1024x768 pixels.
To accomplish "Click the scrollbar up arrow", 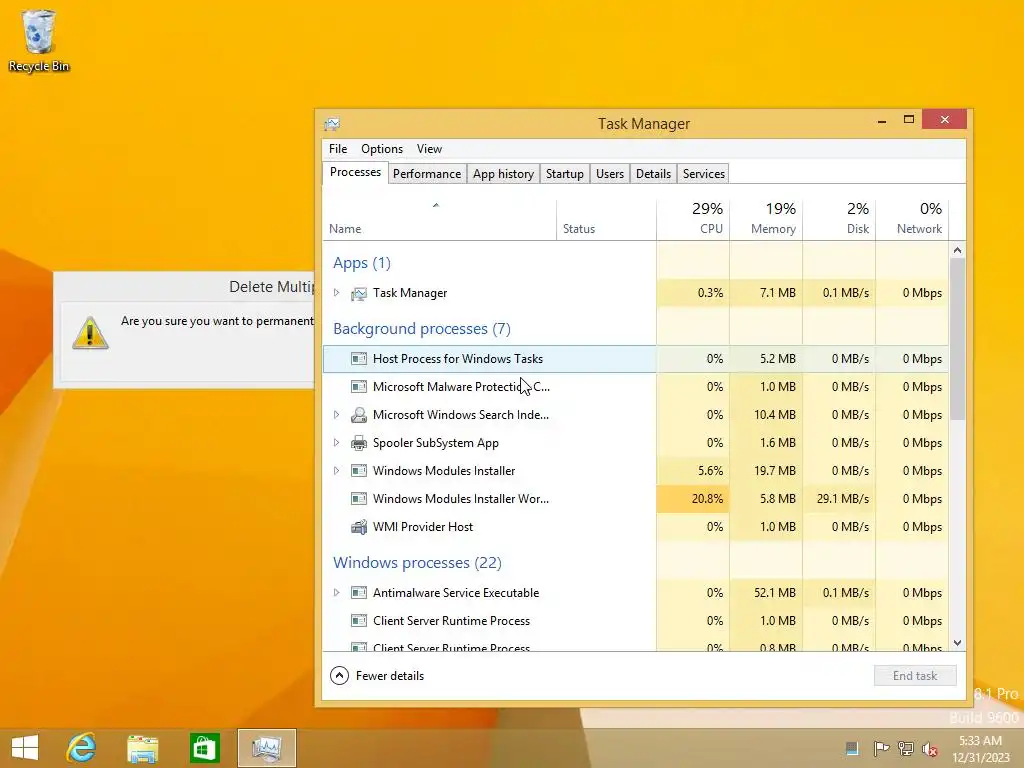I will (957, 250).
